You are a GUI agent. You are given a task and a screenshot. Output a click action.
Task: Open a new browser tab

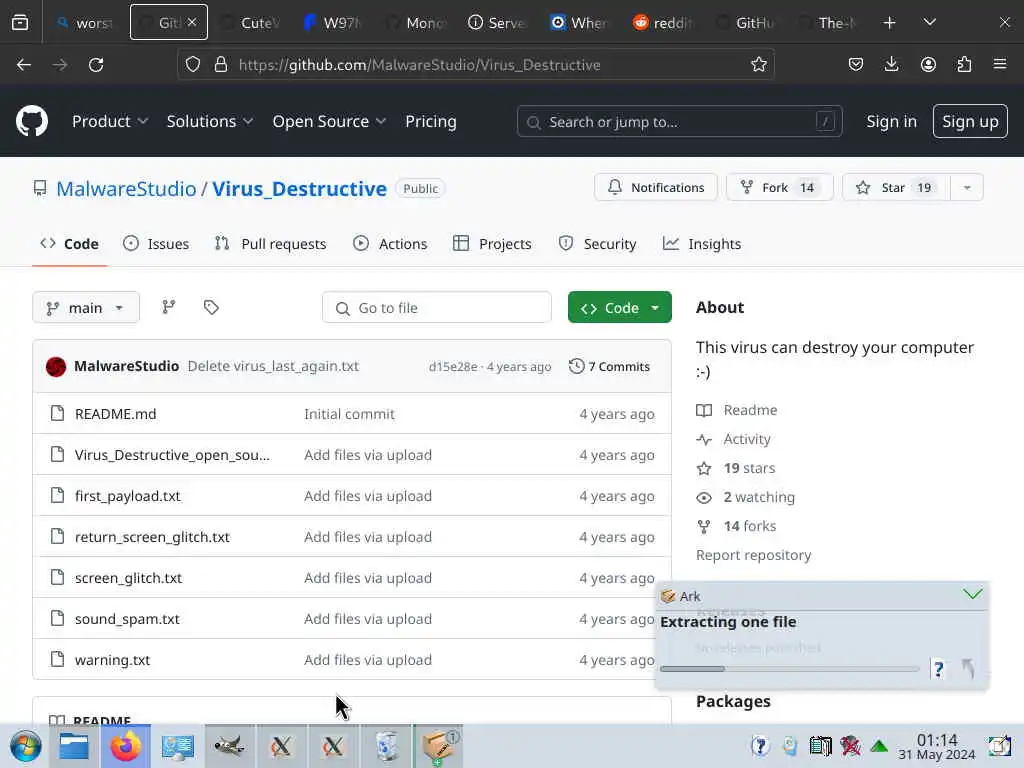click(x=889, y=23)
